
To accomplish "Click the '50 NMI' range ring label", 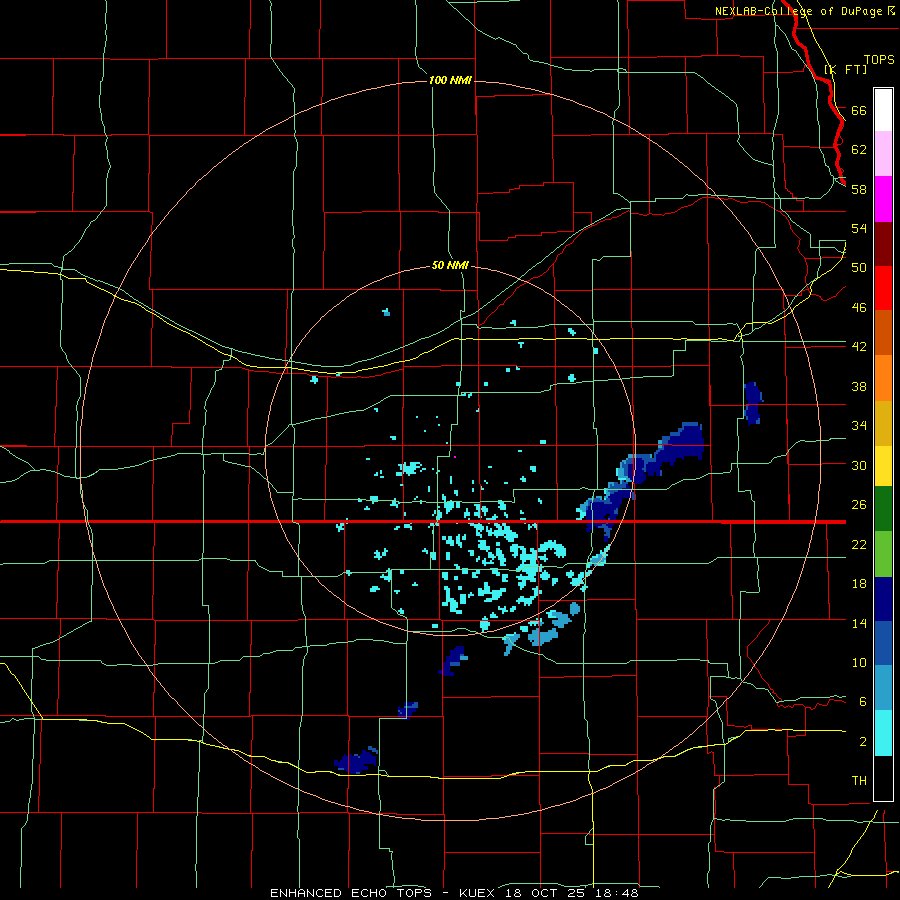I will coord(450,265).
